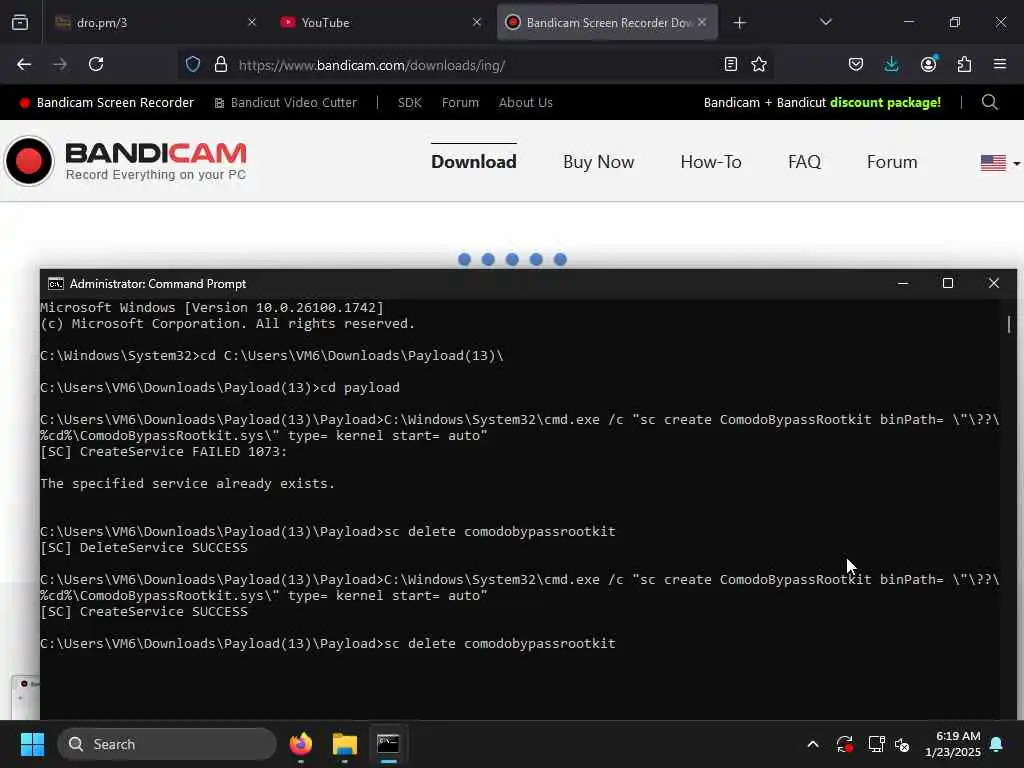The image size is (1024, 768).
Task: Click "The specified service already exists." text
Action: (187, 483)
